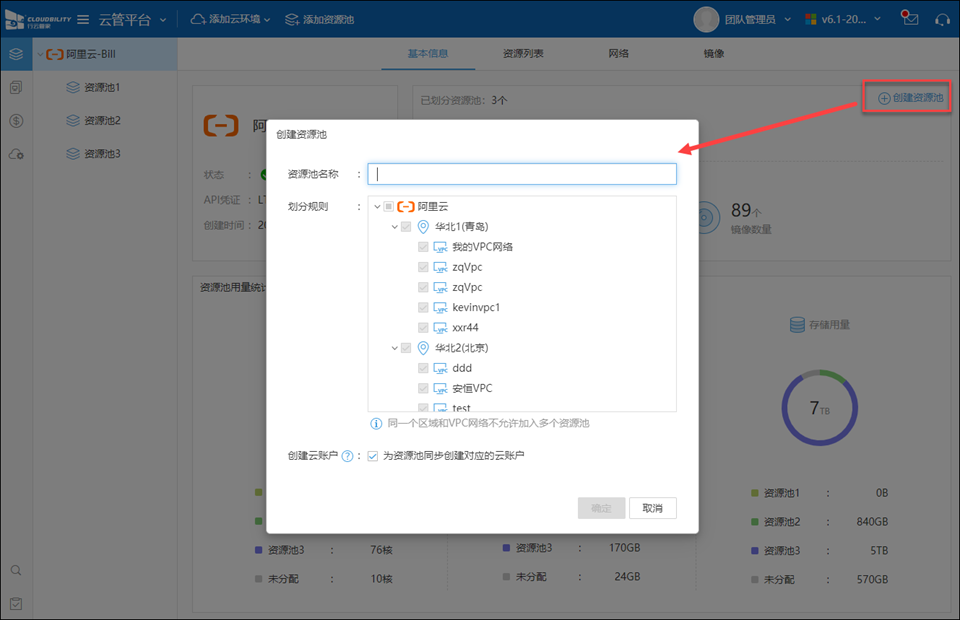
Task: Click the 资源池3 purple legend swatch for 5TB
Action: tap(755, 551)
